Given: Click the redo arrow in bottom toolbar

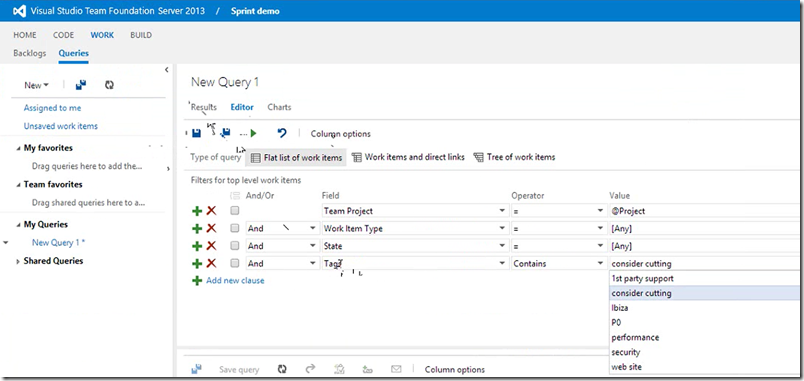Looking at the screenshot, I should [x=310, y=369].
